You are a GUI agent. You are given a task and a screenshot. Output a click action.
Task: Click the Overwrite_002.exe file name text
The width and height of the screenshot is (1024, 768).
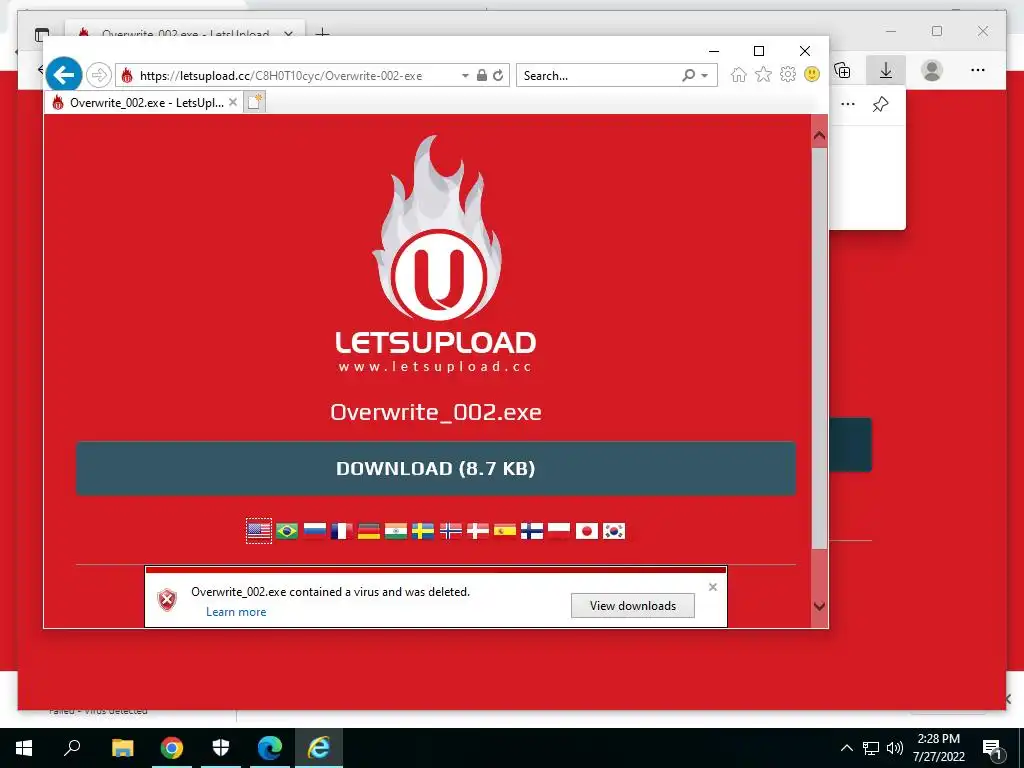tap(436, 412)
